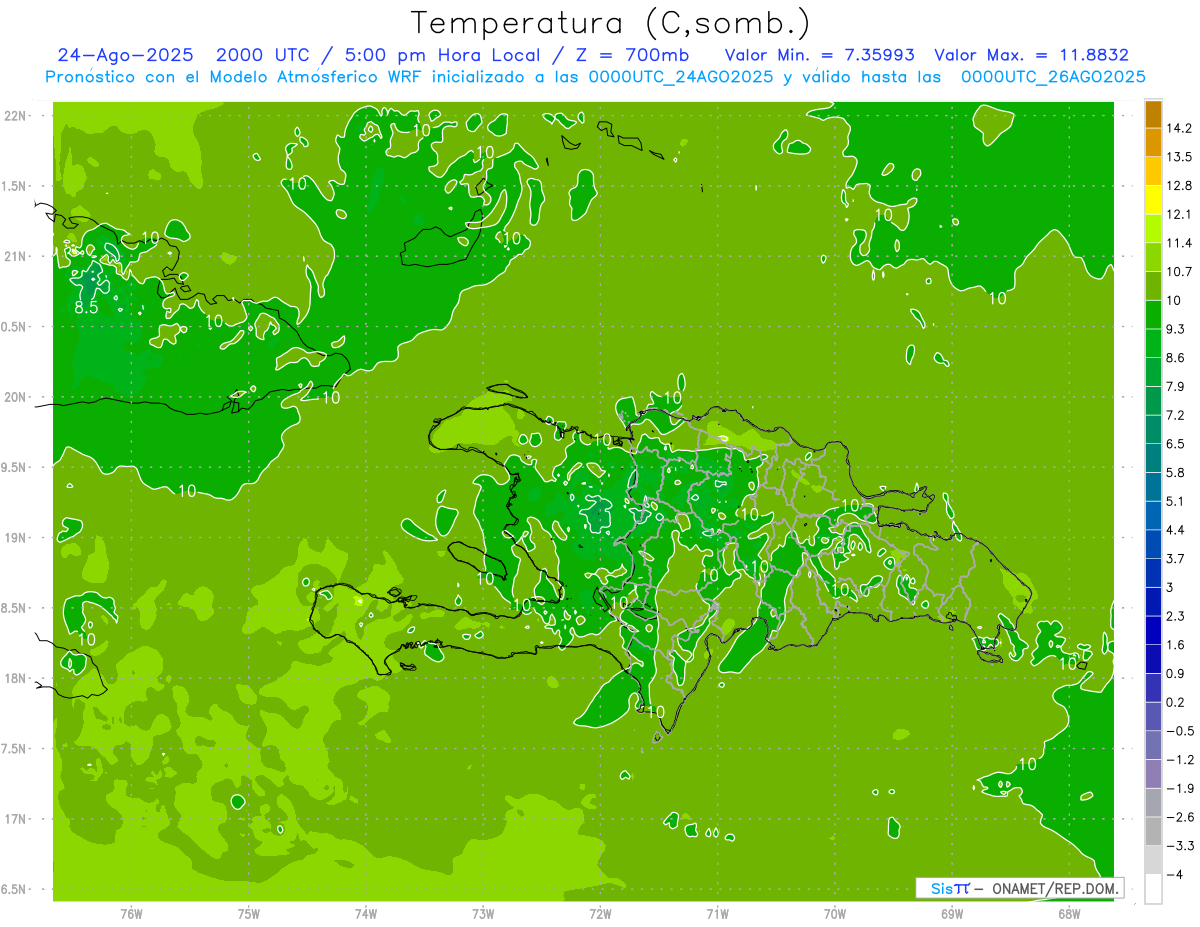
Task: Click the 7.9 color bar value
Action: point(1177,387)
